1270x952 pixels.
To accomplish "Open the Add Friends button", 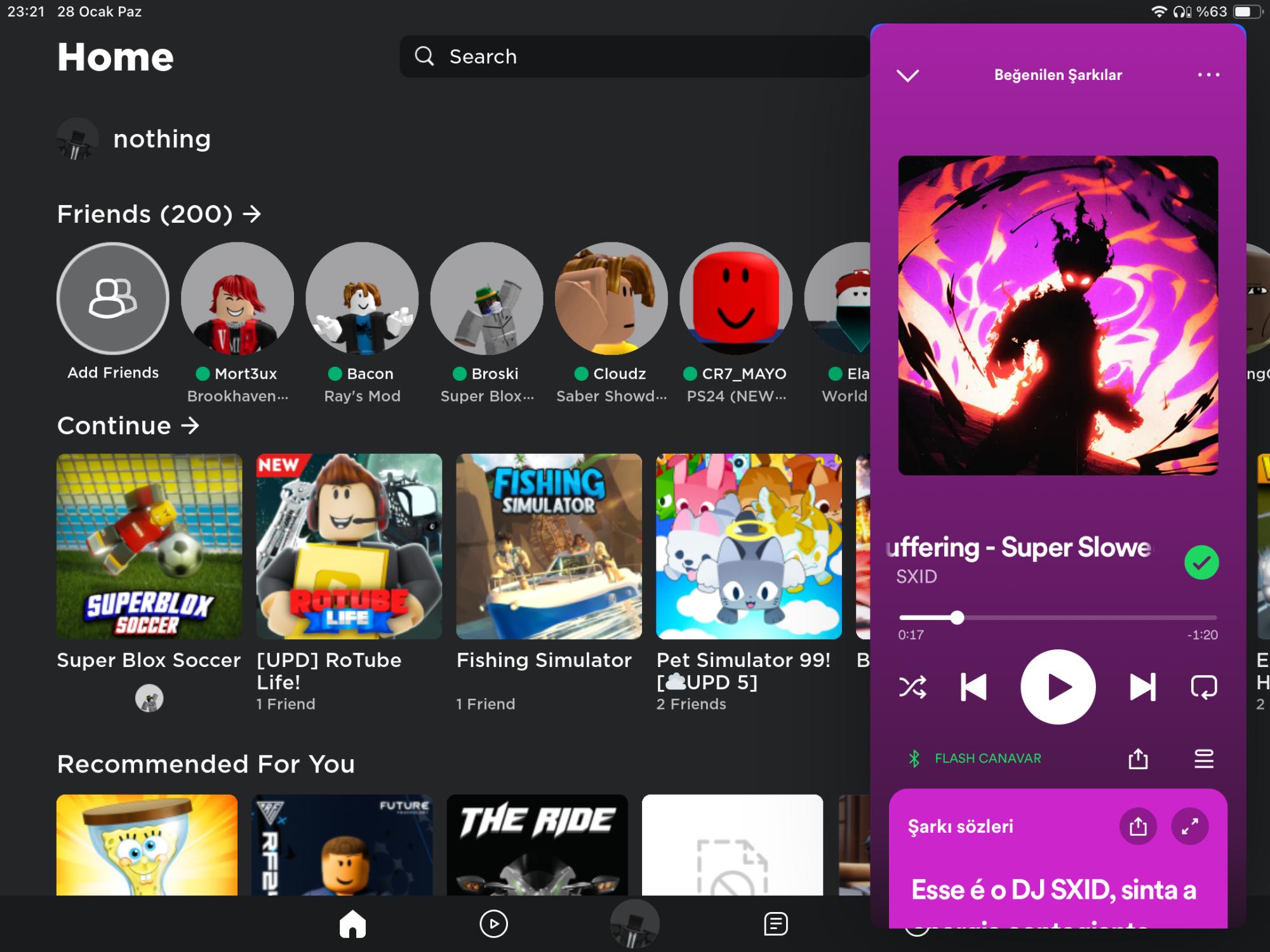I will tap(113, 298).
